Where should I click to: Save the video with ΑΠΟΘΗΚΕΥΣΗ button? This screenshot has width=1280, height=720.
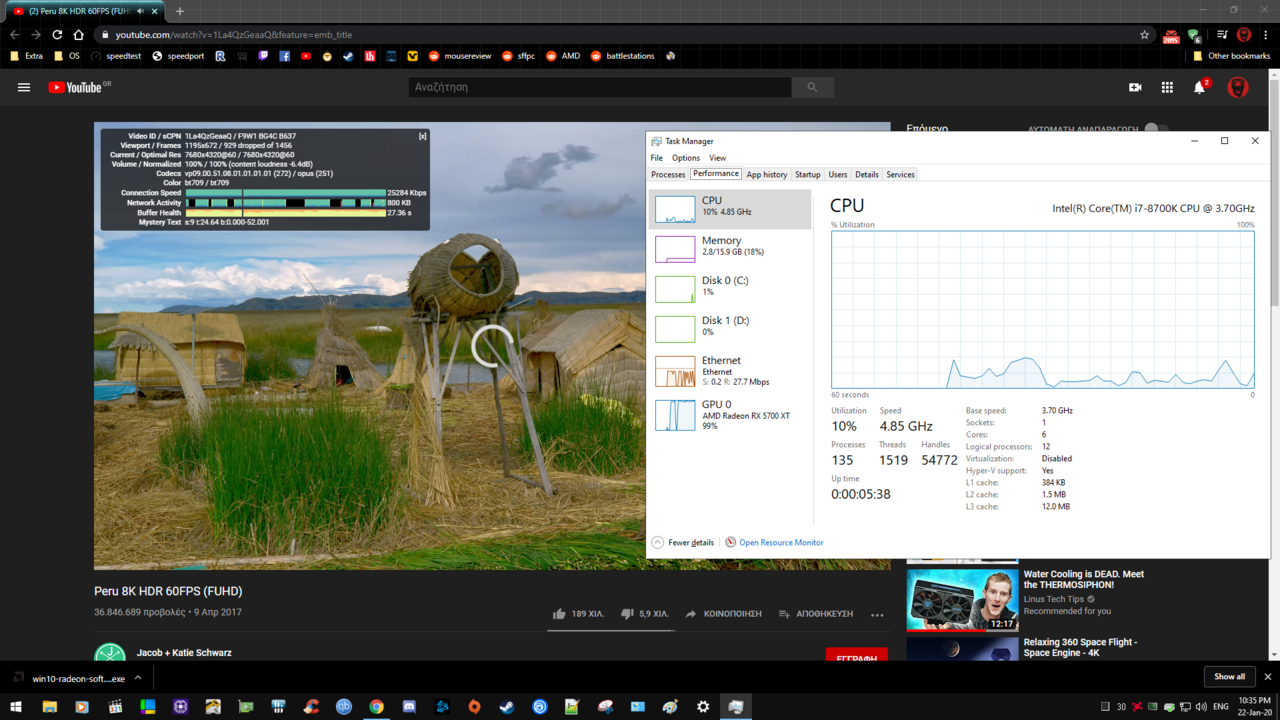(x=815, y=614)
